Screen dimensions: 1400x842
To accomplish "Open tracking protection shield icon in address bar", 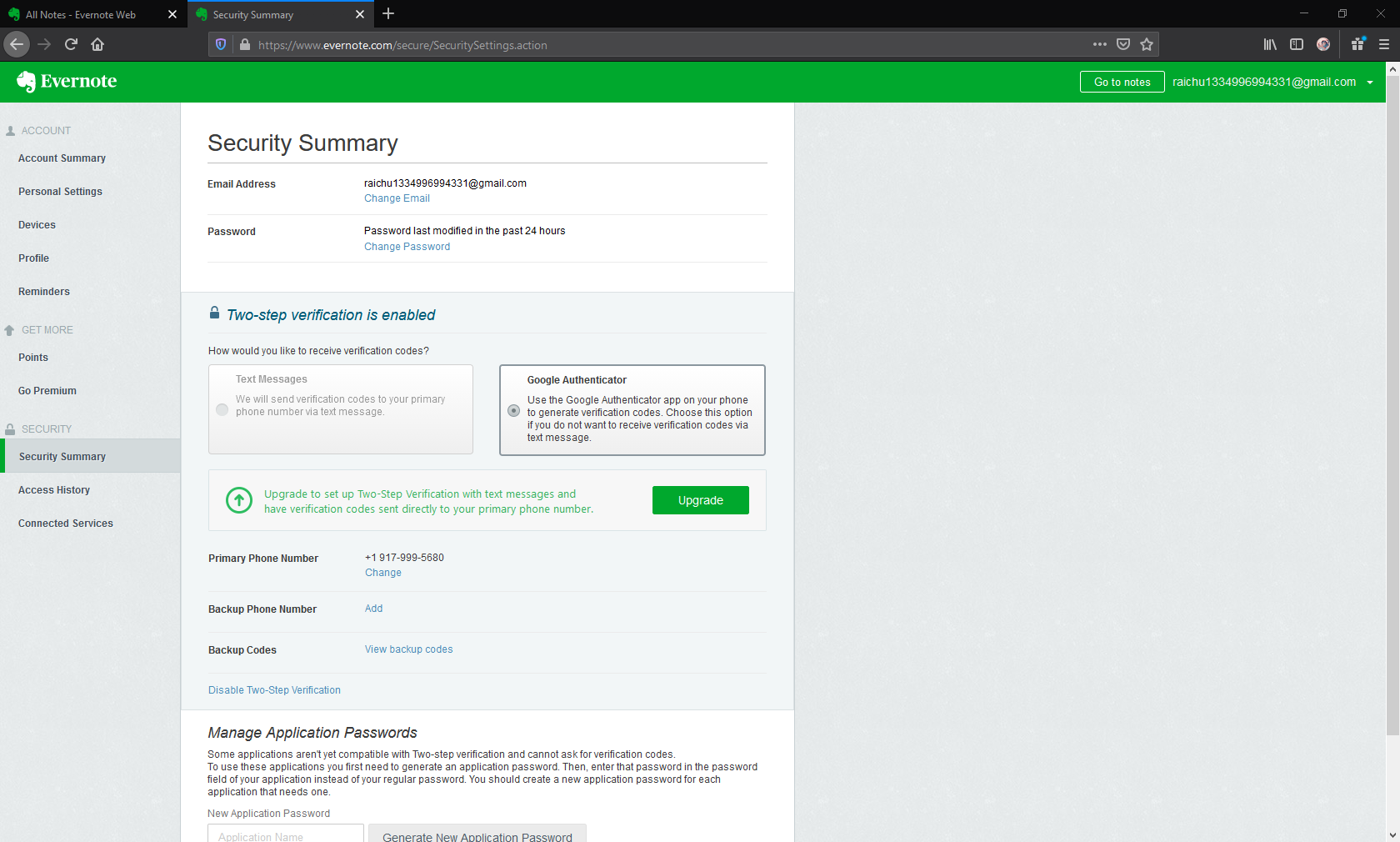I will pos(221,45).
